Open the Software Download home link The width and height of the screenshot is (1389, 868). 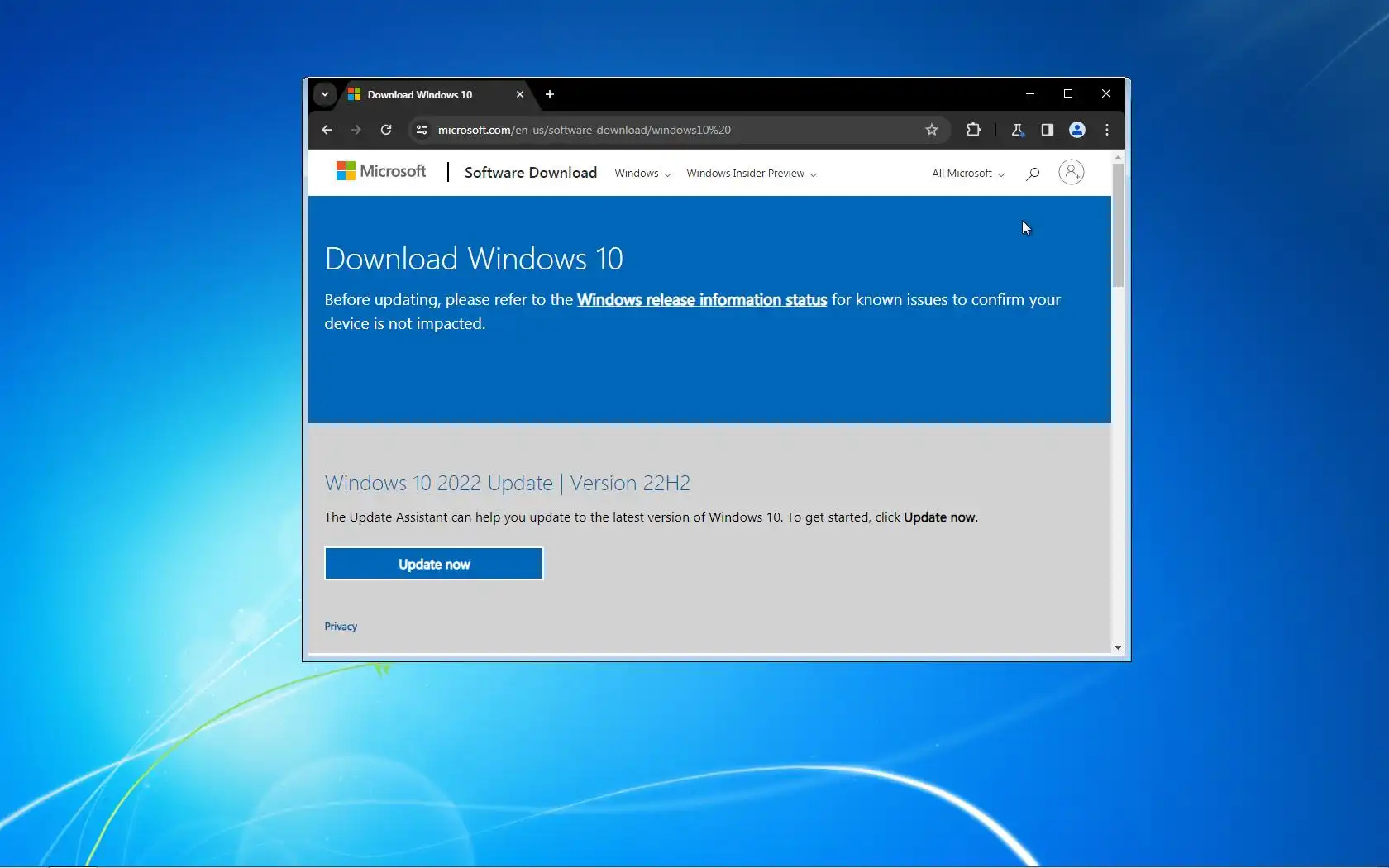(531, 173)
